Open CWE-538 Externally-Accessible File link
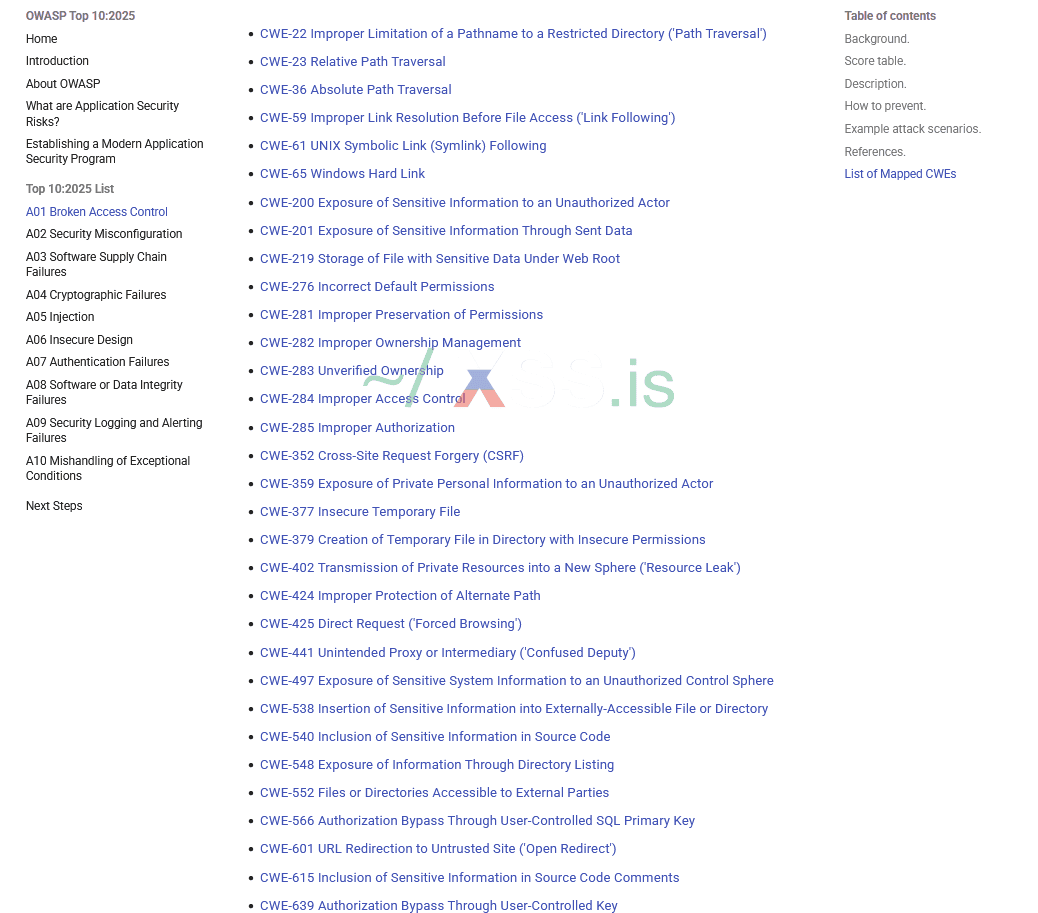Image resolution: width=1038 pixels, height=913 pixels. [x=514, y=709]
